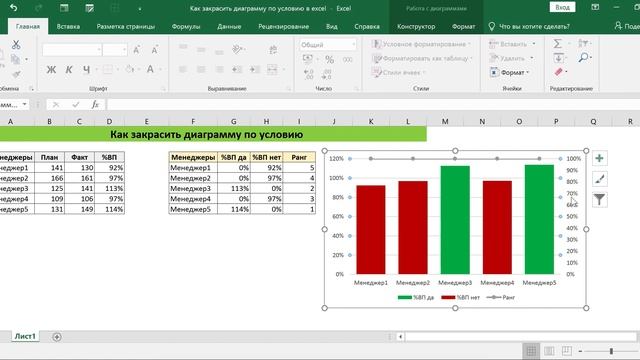Screen dimensions: 640x360
Task: Click the increase indent icon
Action: pos(255,69)
